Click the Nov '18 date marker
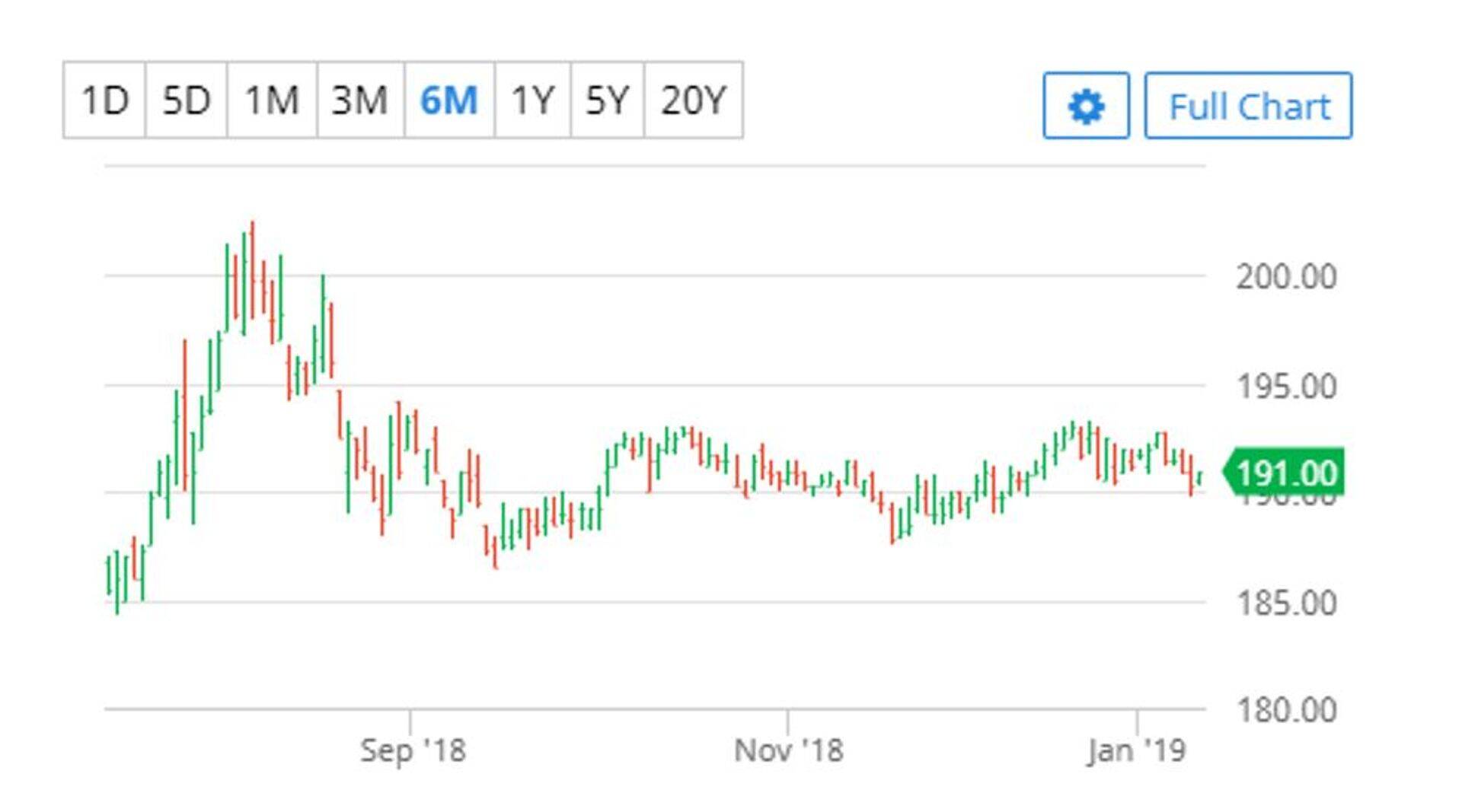Screen dimensions: 1462x812 788,750
